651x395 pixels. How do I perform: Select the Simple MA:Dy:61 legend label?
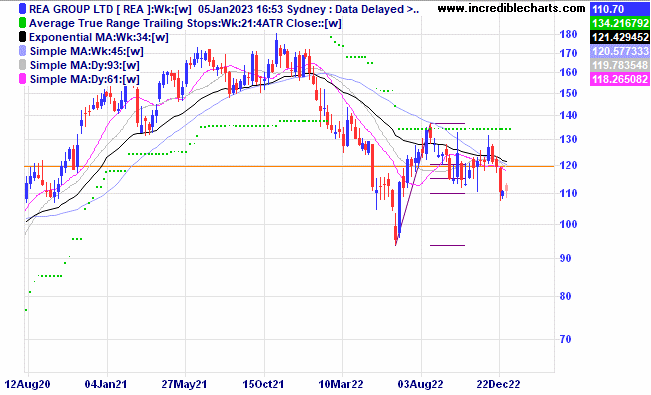point(85,79)
